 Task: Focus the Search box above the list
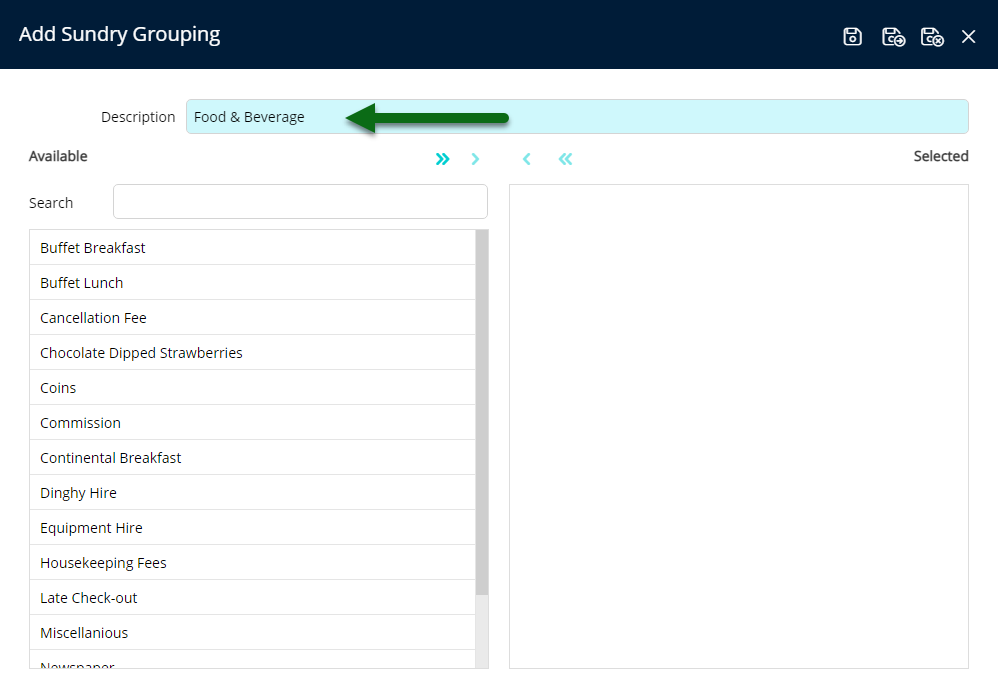click(300, 202)
